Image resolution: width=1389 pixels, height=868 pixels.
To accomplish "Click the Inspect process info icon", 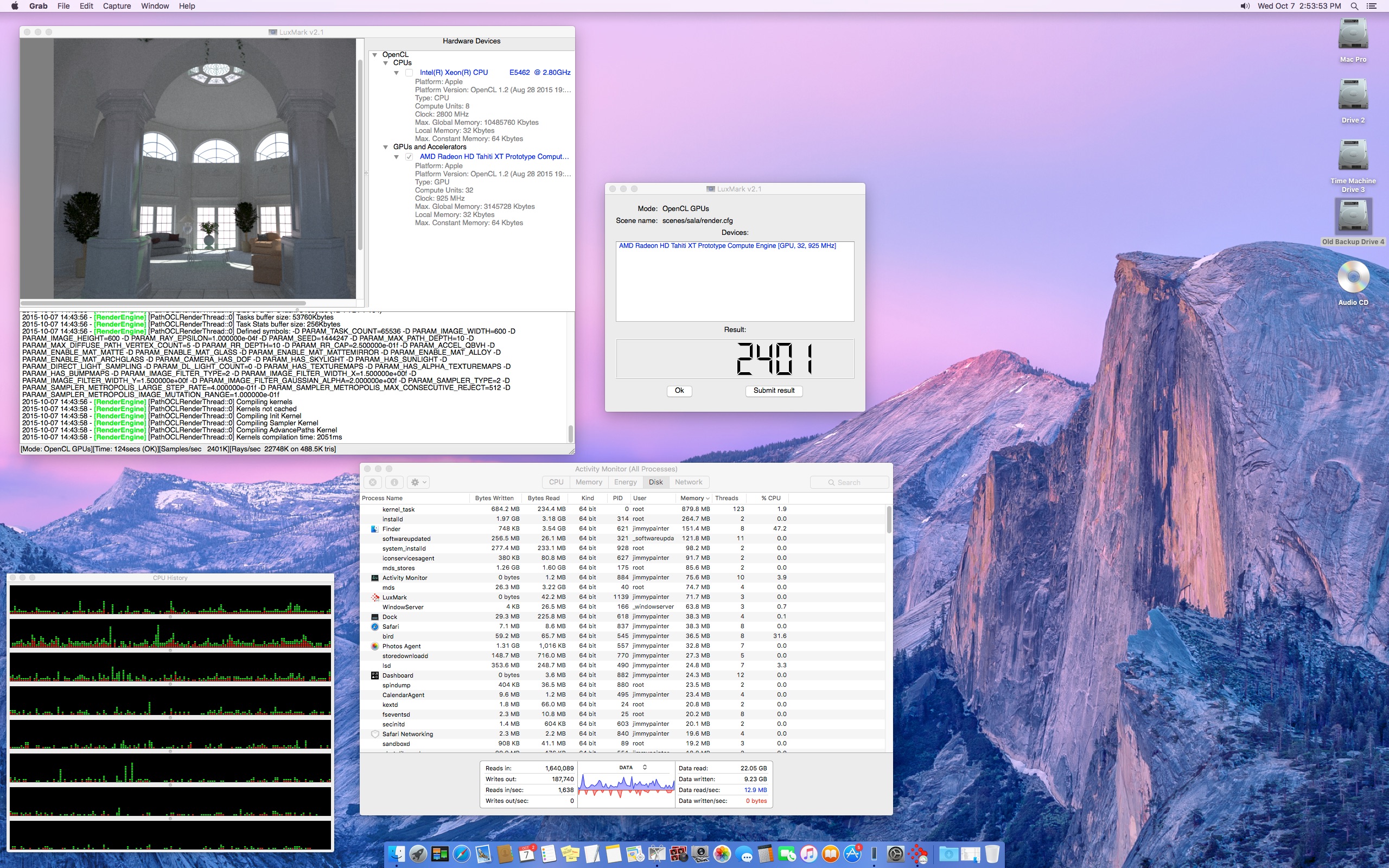I will [x=394, y=482].
